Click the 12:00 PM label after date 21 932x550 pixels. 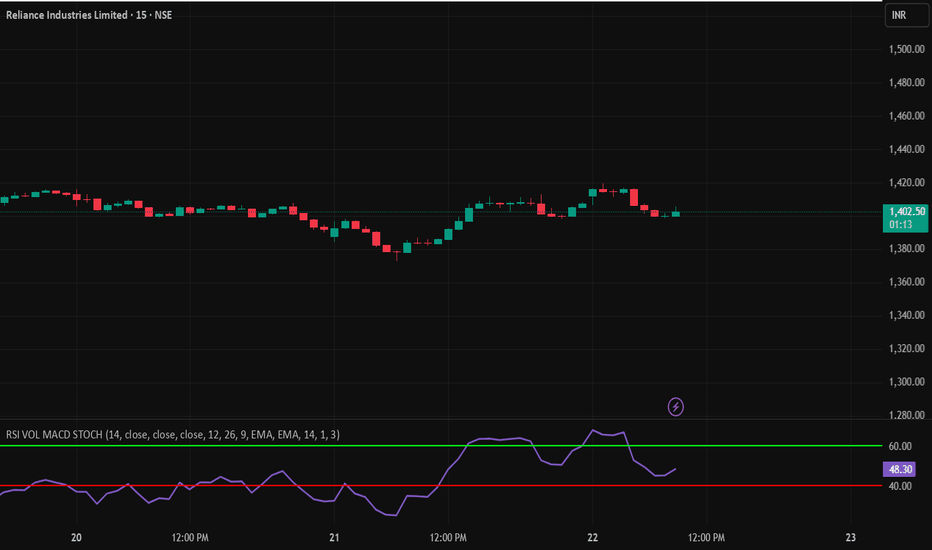[448, 538]
